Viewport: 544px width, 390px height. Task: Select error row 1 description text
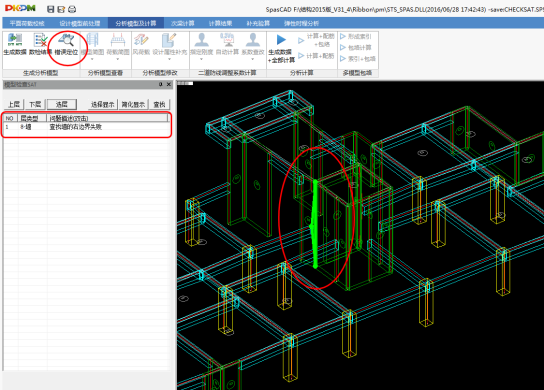(x=75, y=127)
